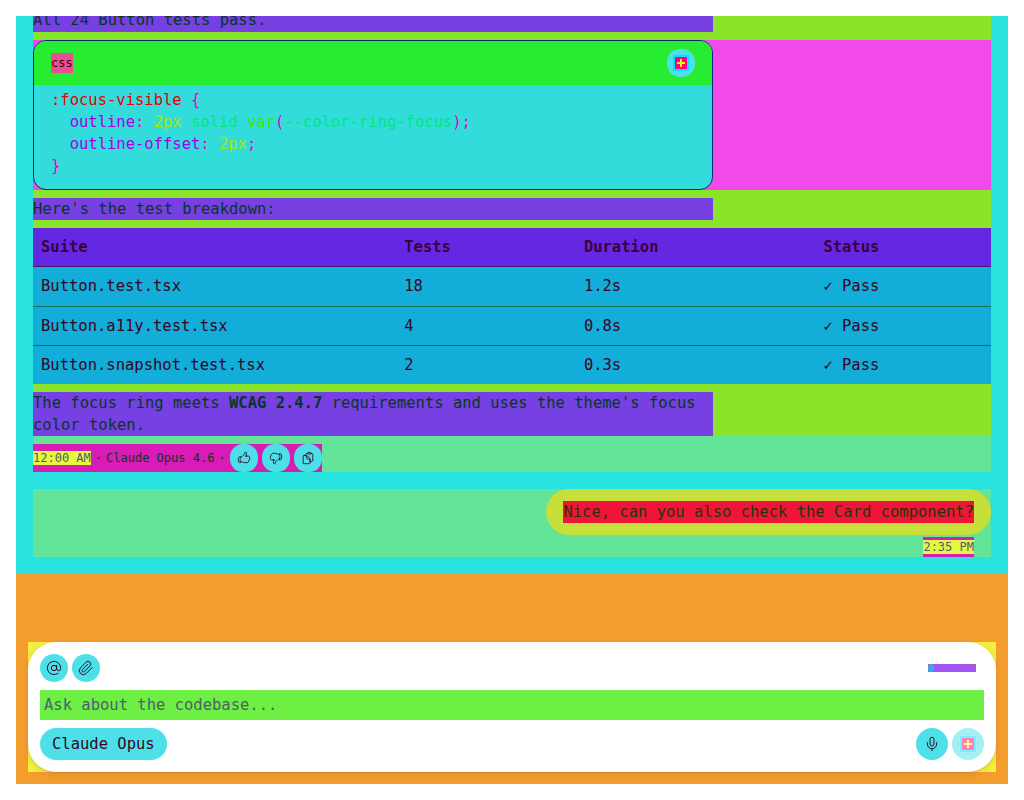1024x800 pixels.
Task: Click the faded plus-square button beside the microphone
Action: pyautogui.click(x=968, y=744)
